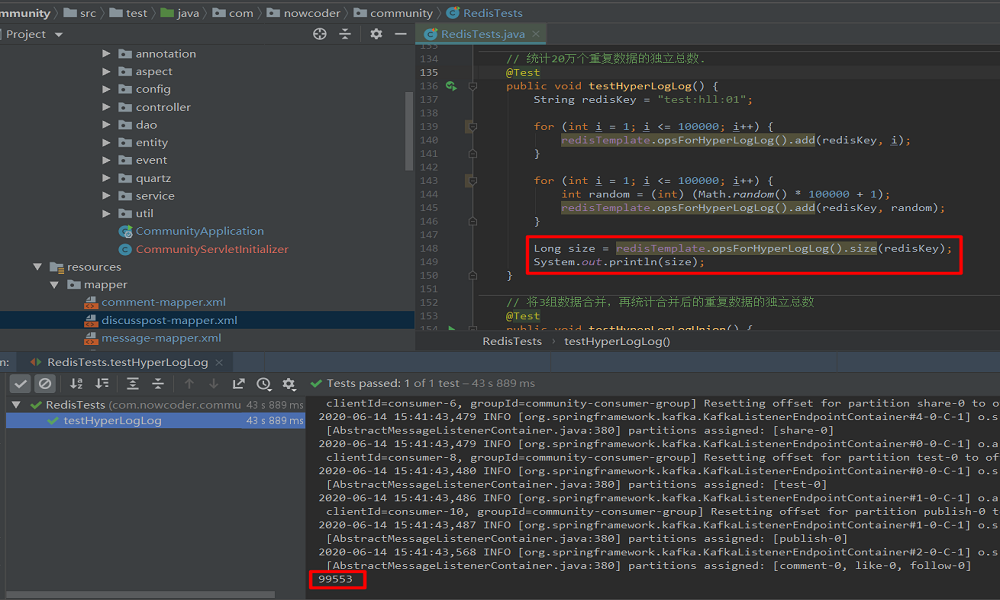Select the testHyperLogLog test result row

coord(156,421)
